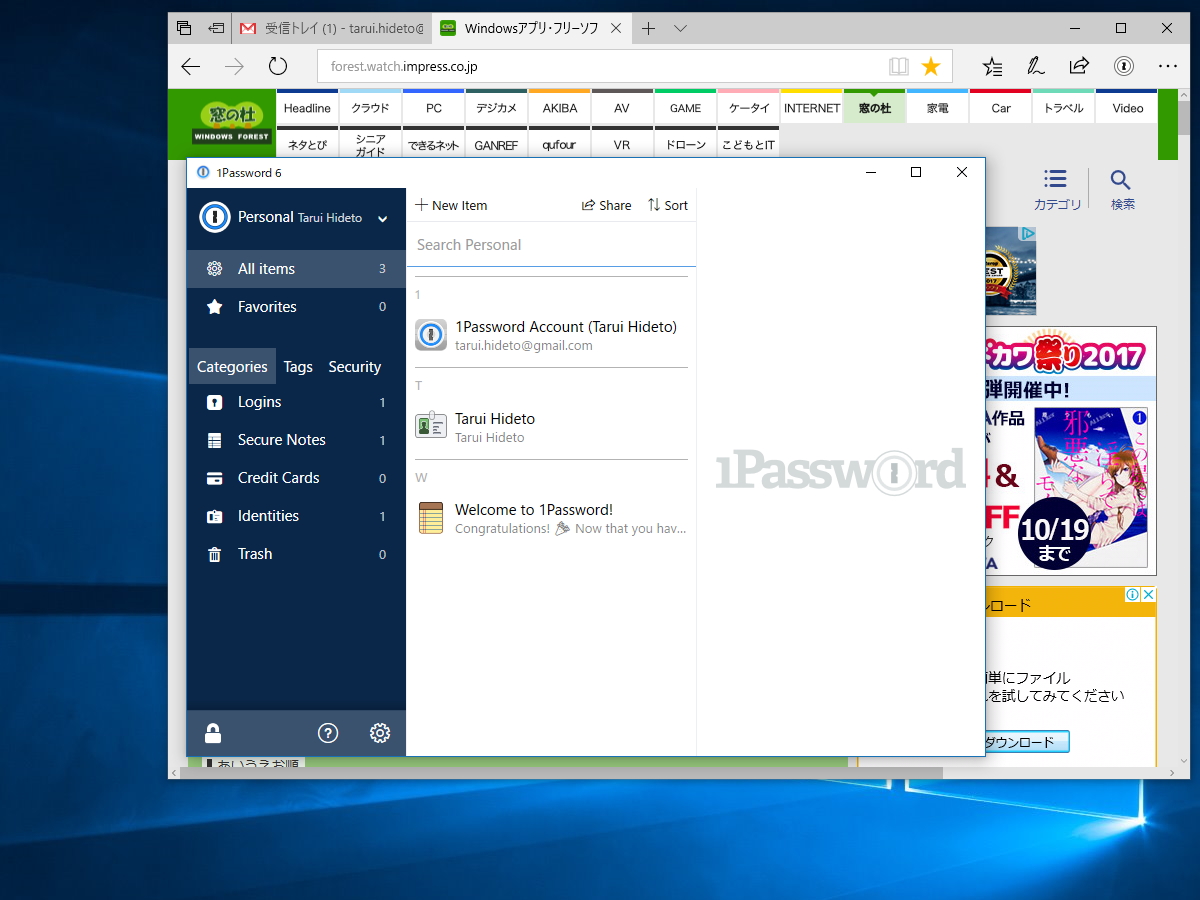The width and height of the screenshot is (1200, 900).
Task: Lock the vault with the padlock icon
Action: click(x=213, y=733)
